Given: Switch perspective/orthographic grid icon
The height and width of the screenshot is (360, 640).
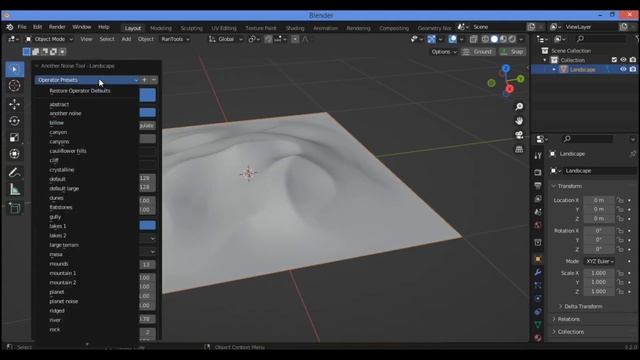Looking at the screenshot, I should click(519, 149).
